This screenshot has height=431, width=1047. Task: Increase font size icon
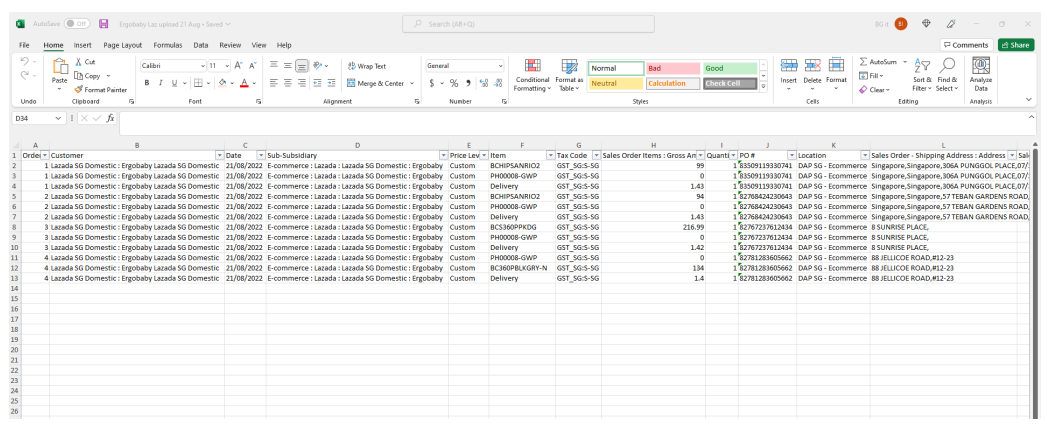(x=238, y=65)
